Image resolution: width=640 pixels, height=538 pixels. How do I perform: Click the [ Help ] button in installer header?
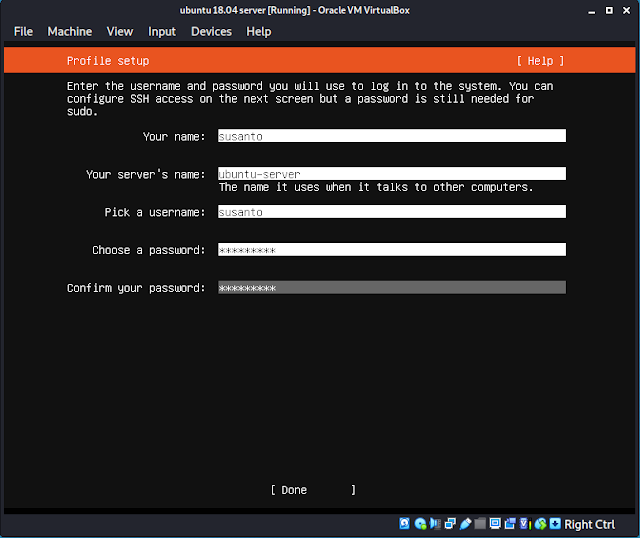(540, 61)
